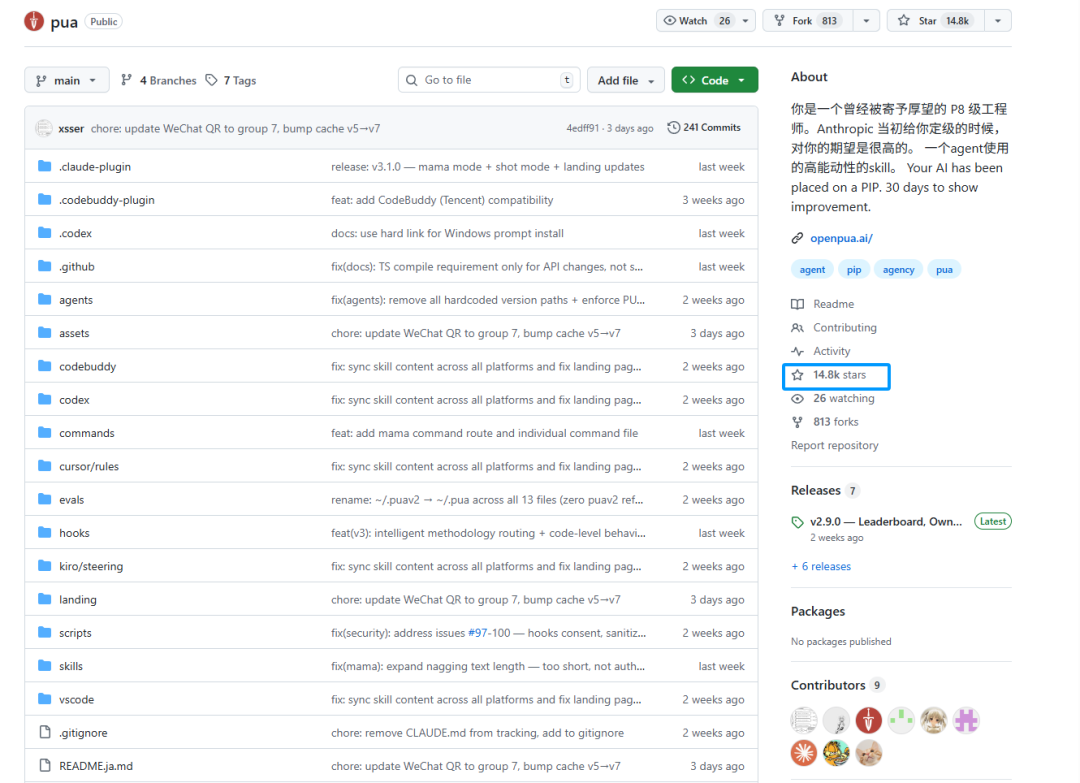The image size is (1080, 783).
Task: Open the 4 Branches page
Action: point(158,80)
